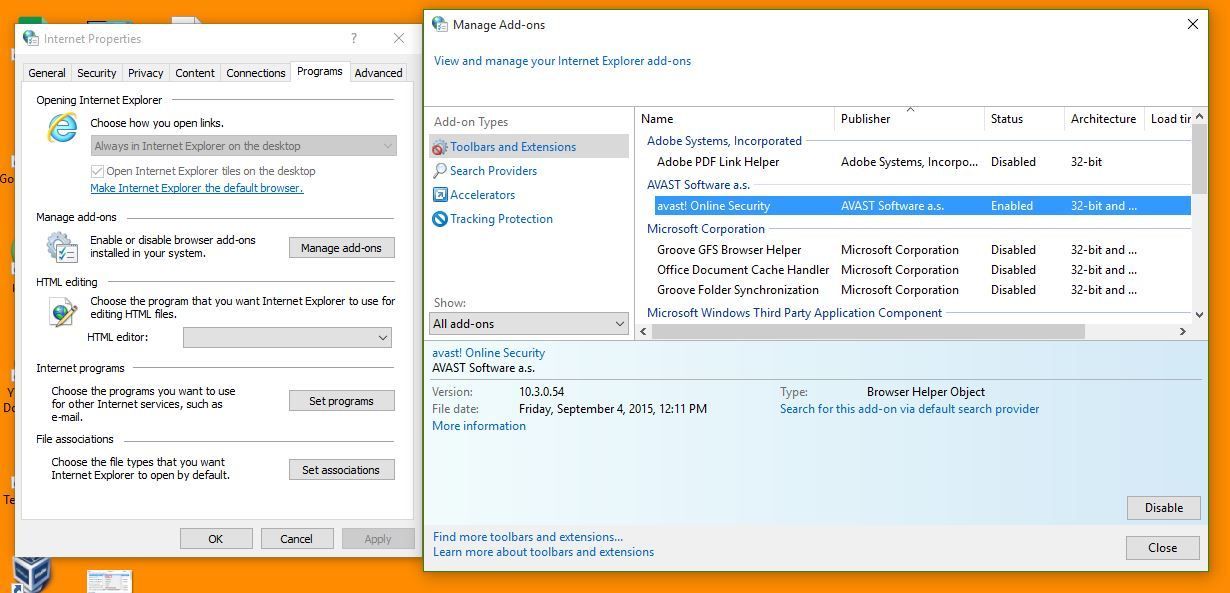1230x593 pixels.
Task: Click the HTML editing globe pencil icon
Action: point(62,312)
